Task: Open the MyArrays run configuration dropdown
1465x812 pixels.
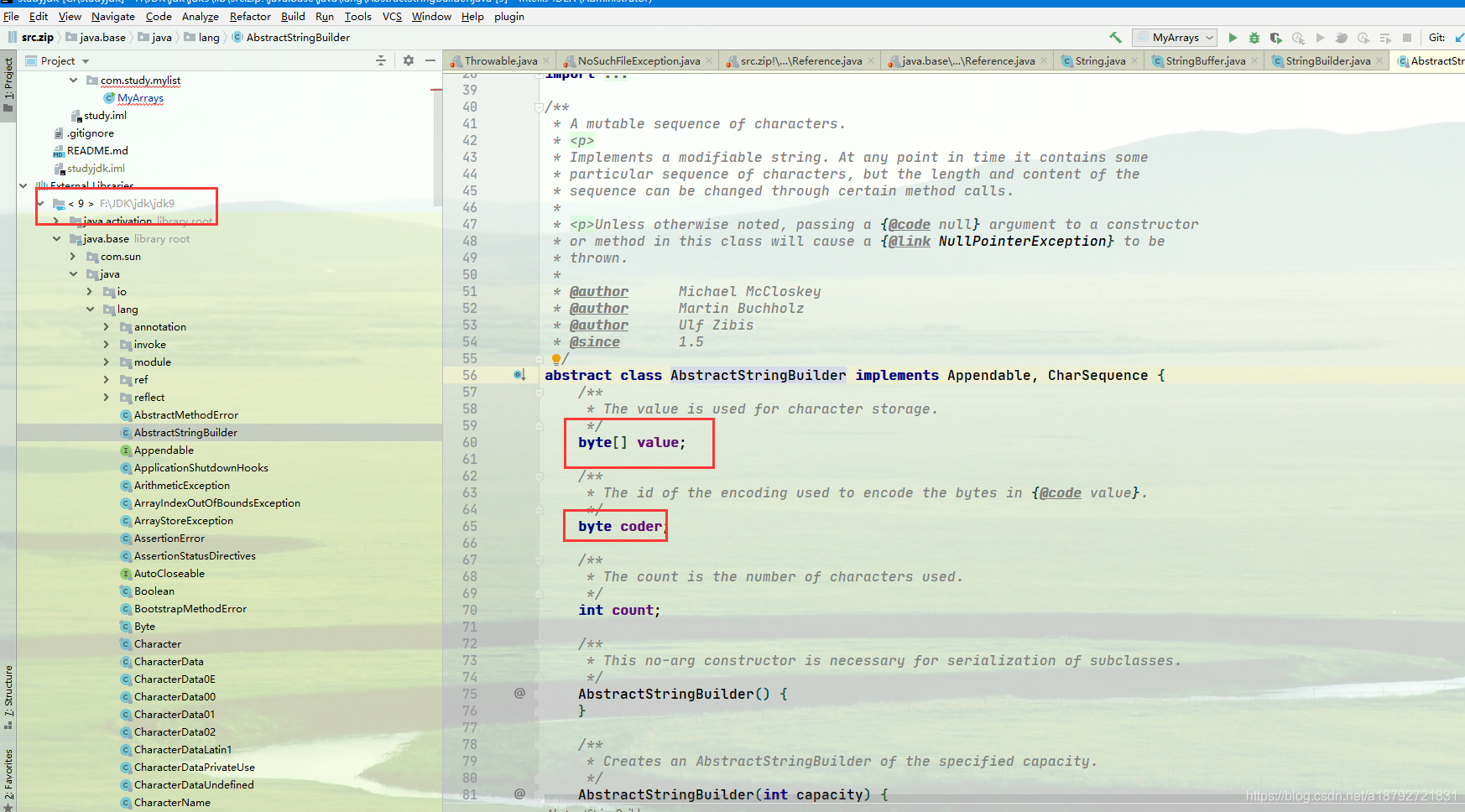Action: (1175, 38)
